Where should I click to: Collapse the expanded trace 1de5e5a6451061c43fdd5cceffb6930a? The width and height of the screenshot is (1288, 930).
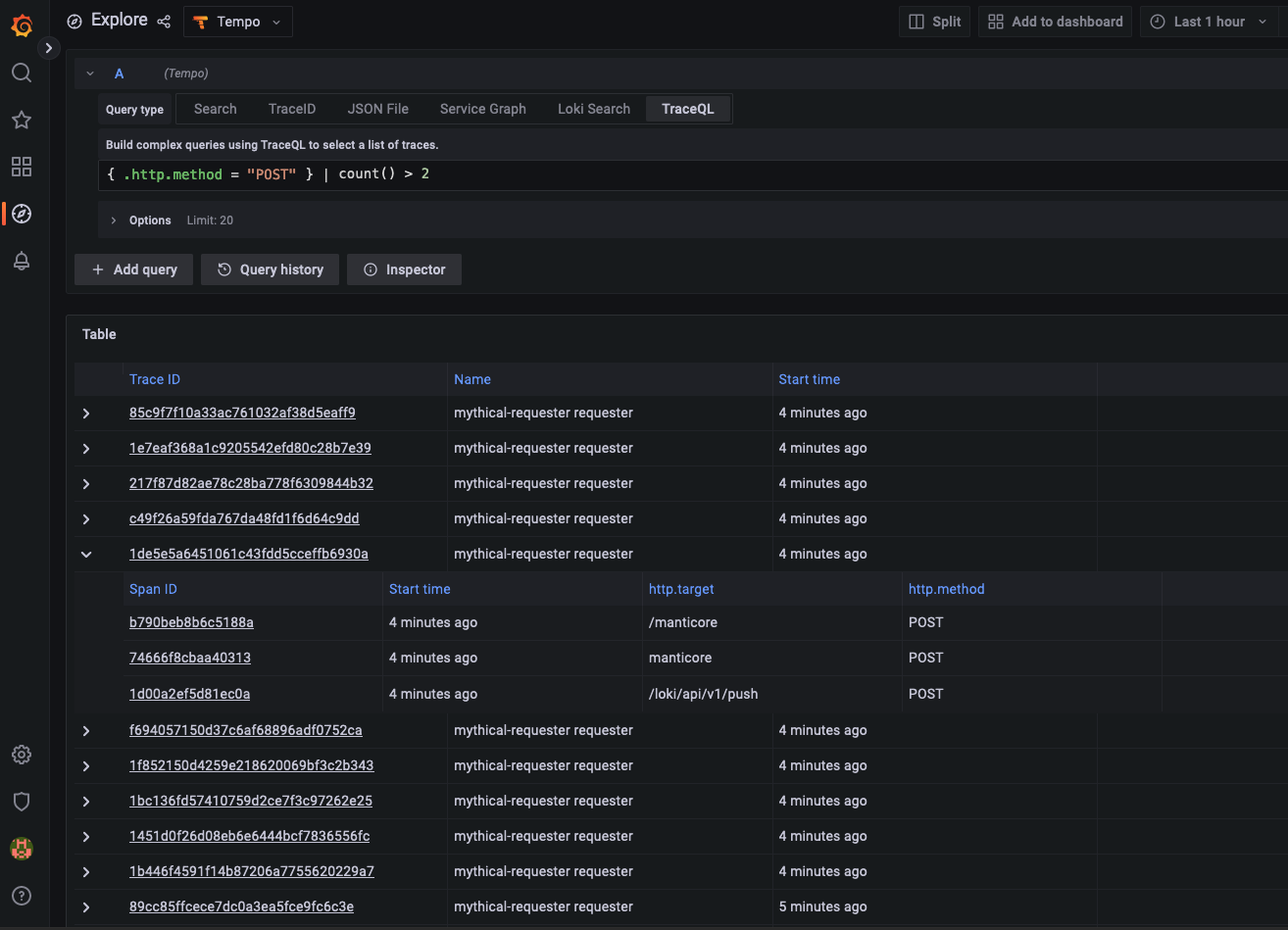(85, 554)
